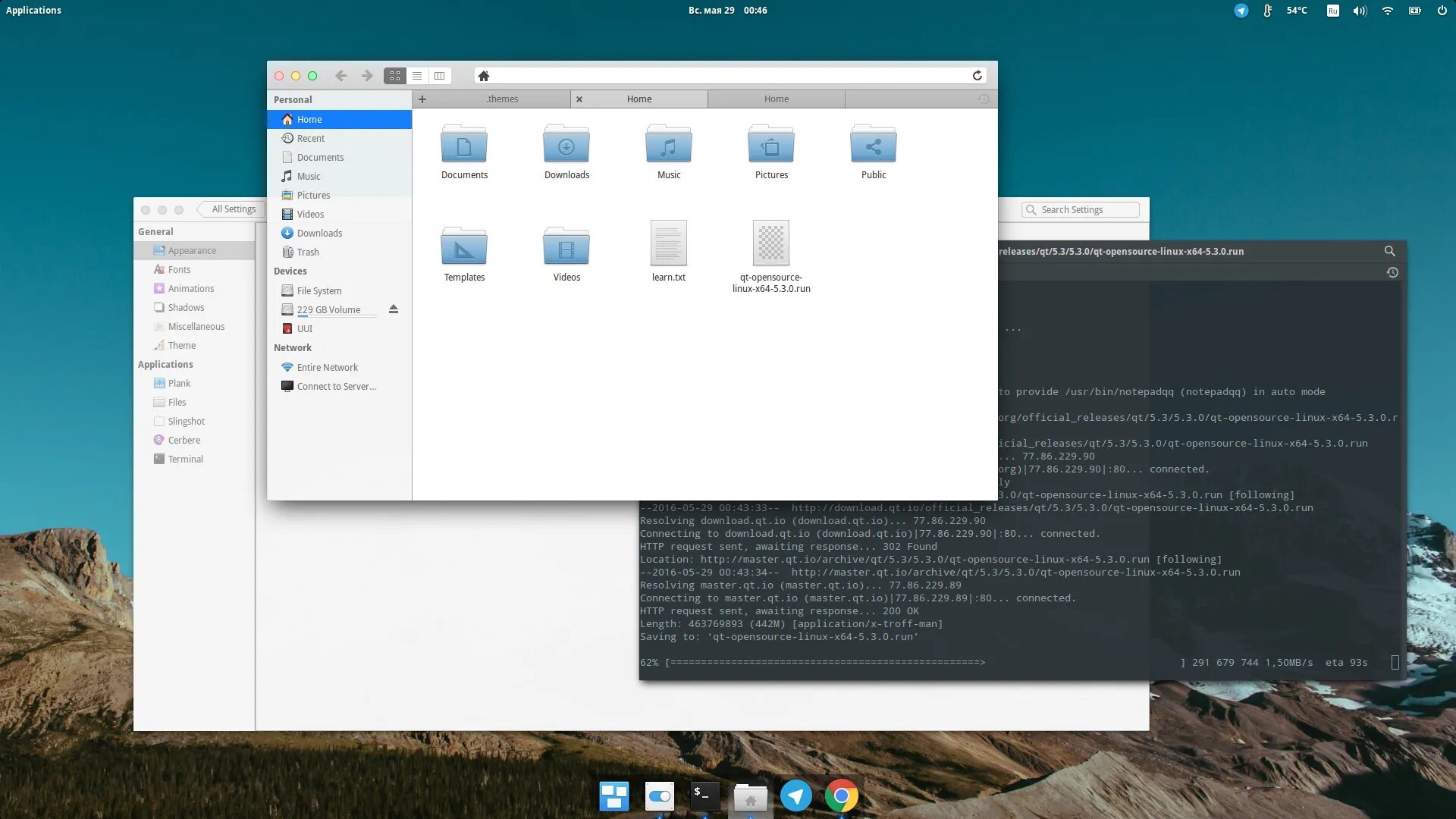Switch to column view mode

point(439,76)
